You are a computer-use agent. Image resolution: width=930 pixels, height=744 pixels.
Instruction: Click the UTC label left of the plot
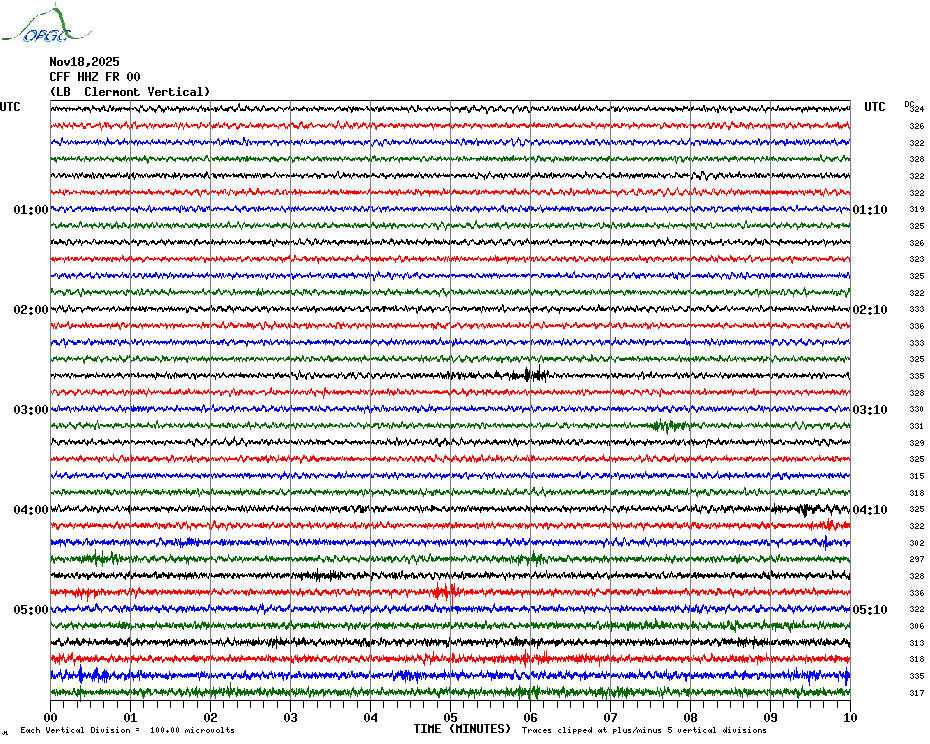point(10,107)
